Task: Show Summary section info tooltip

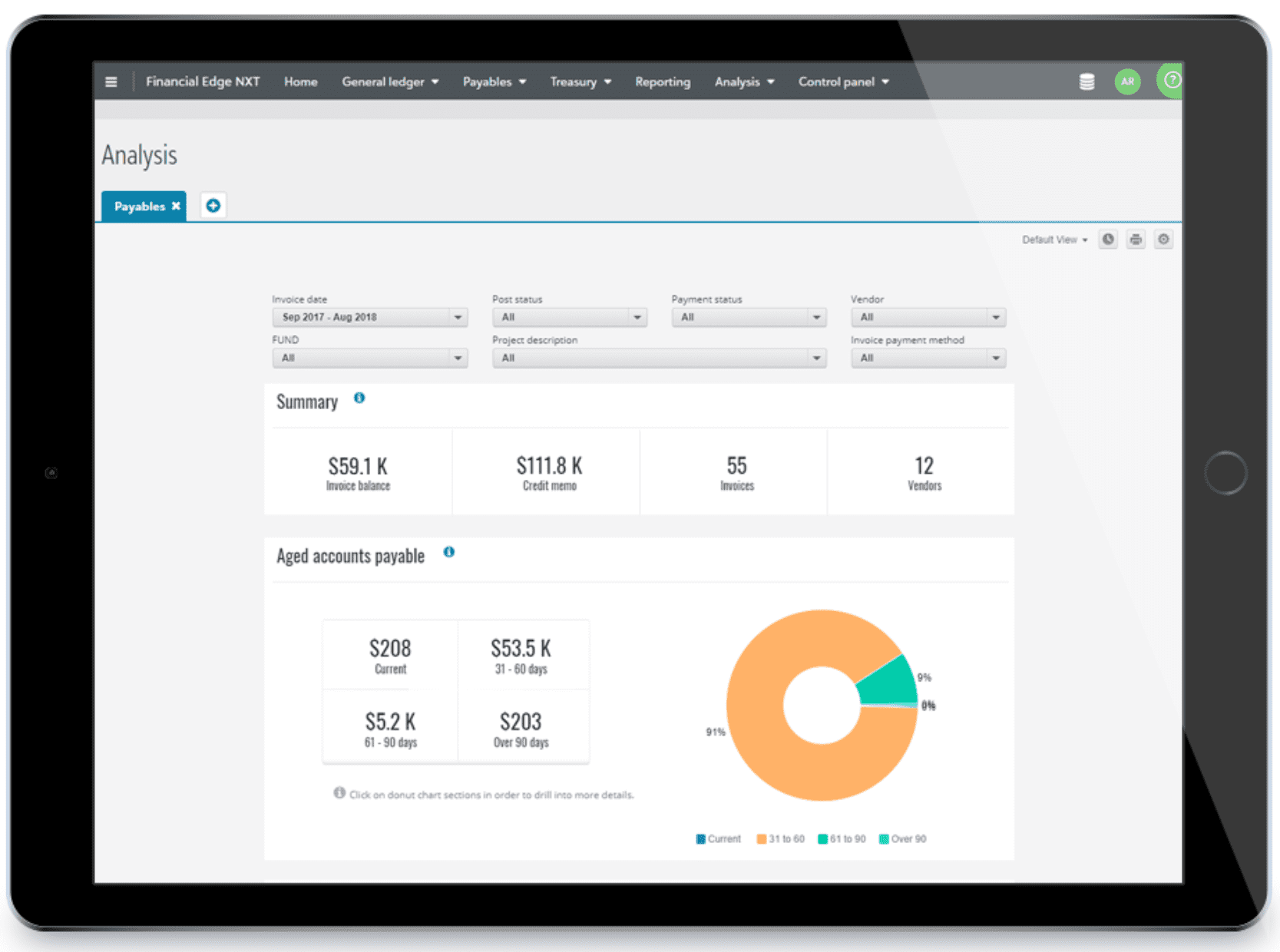Action: coord(359,398)
